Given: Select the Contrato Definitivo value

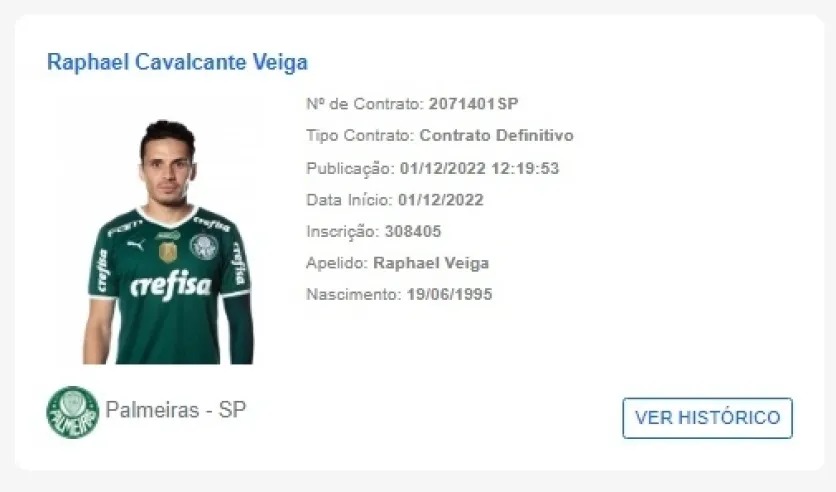Looking at the screenshot, I should [x=496, y=135].
